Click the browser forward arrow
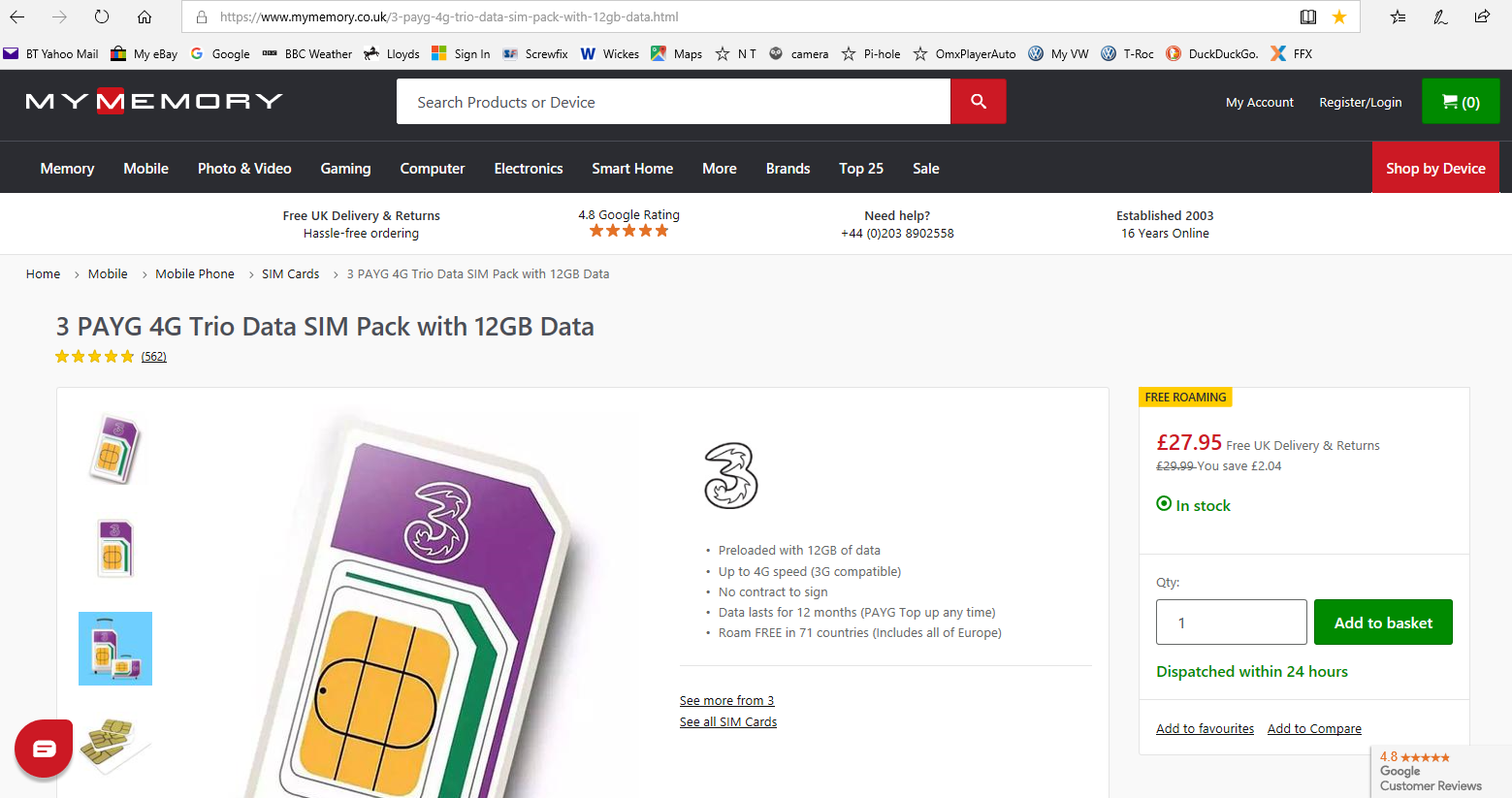Viewport: 1512px width, 798px height. click(59, 16)
